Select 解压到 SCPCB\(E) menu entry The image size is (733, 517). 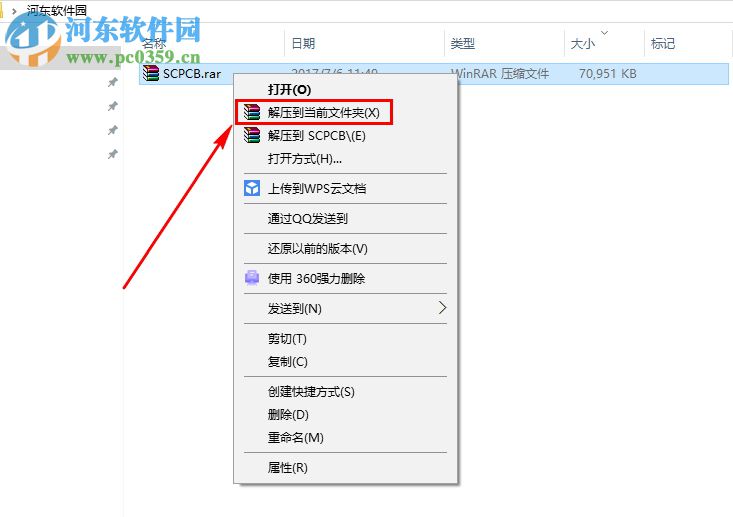(x=345, y=136)
